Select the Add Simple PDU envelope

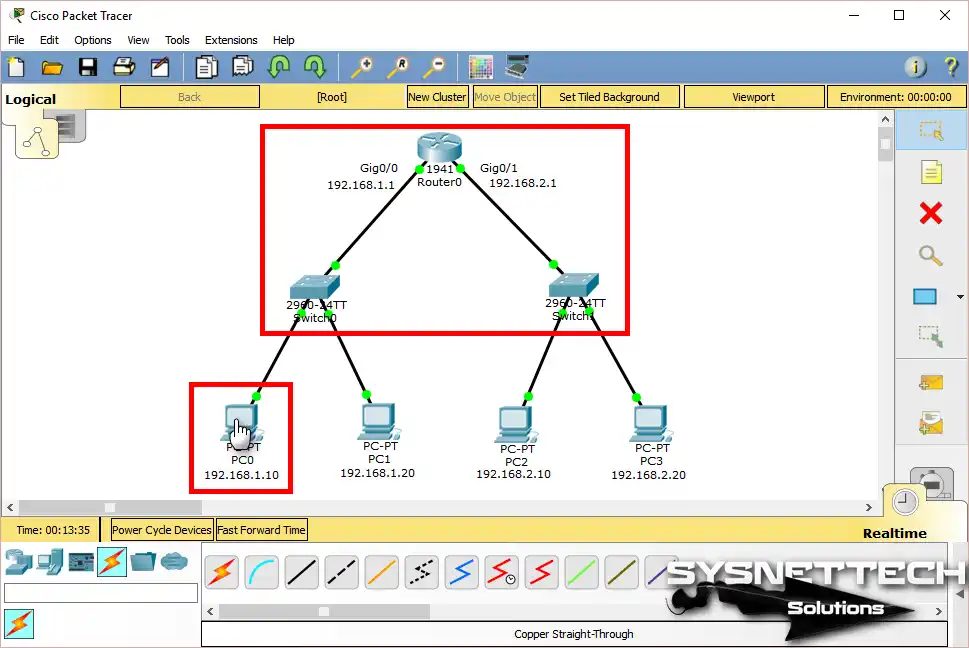pyautogui.click(x=931, y=383)
